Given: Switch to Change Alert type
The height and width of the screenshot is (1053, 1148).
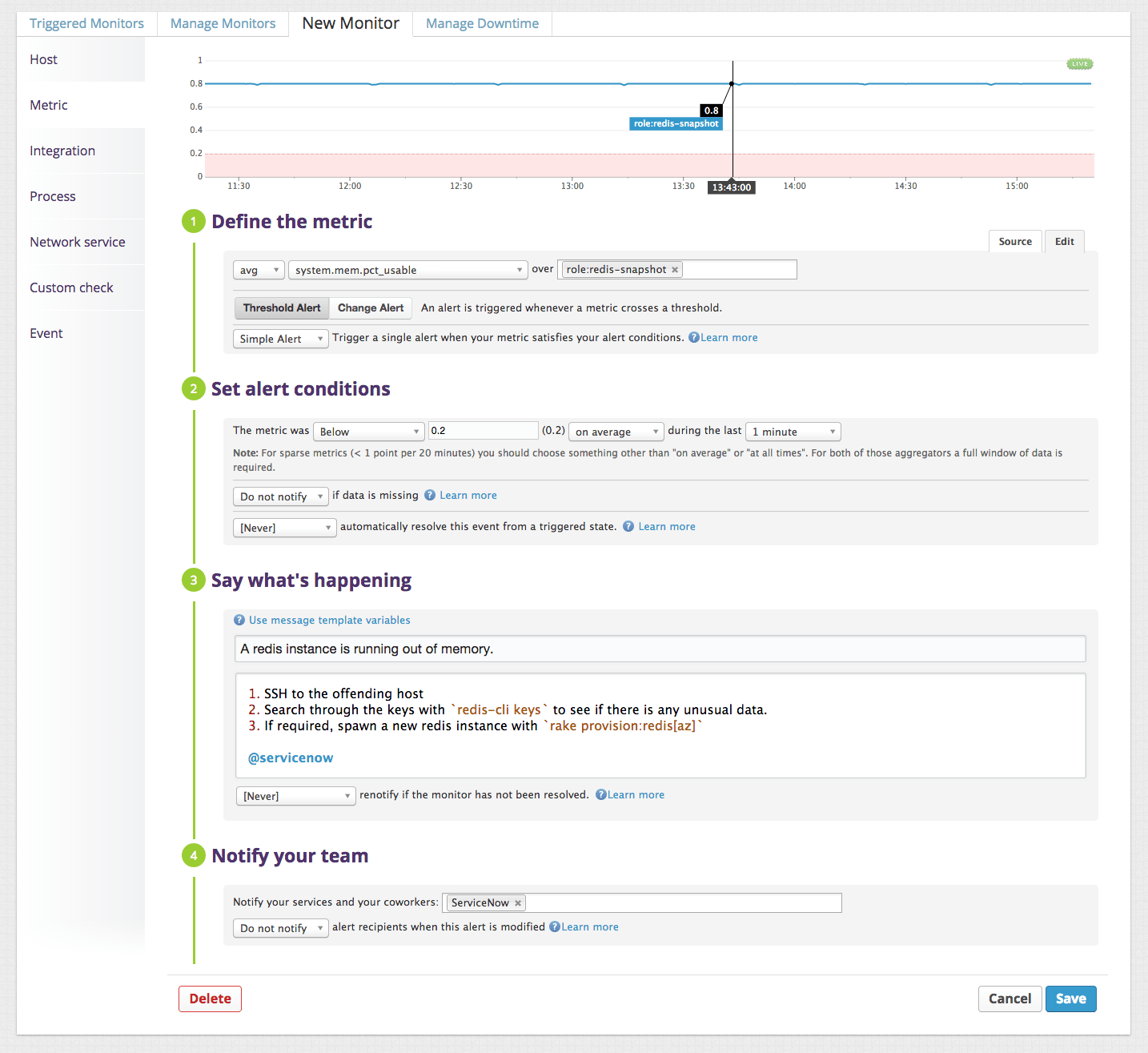Looking at the screenshot, I should 371,308.
